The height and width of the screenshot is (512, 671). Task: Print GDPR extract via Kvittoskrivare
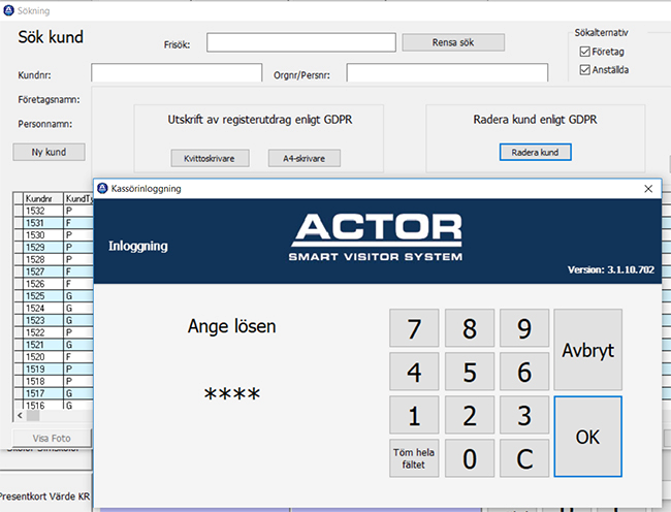210,158
